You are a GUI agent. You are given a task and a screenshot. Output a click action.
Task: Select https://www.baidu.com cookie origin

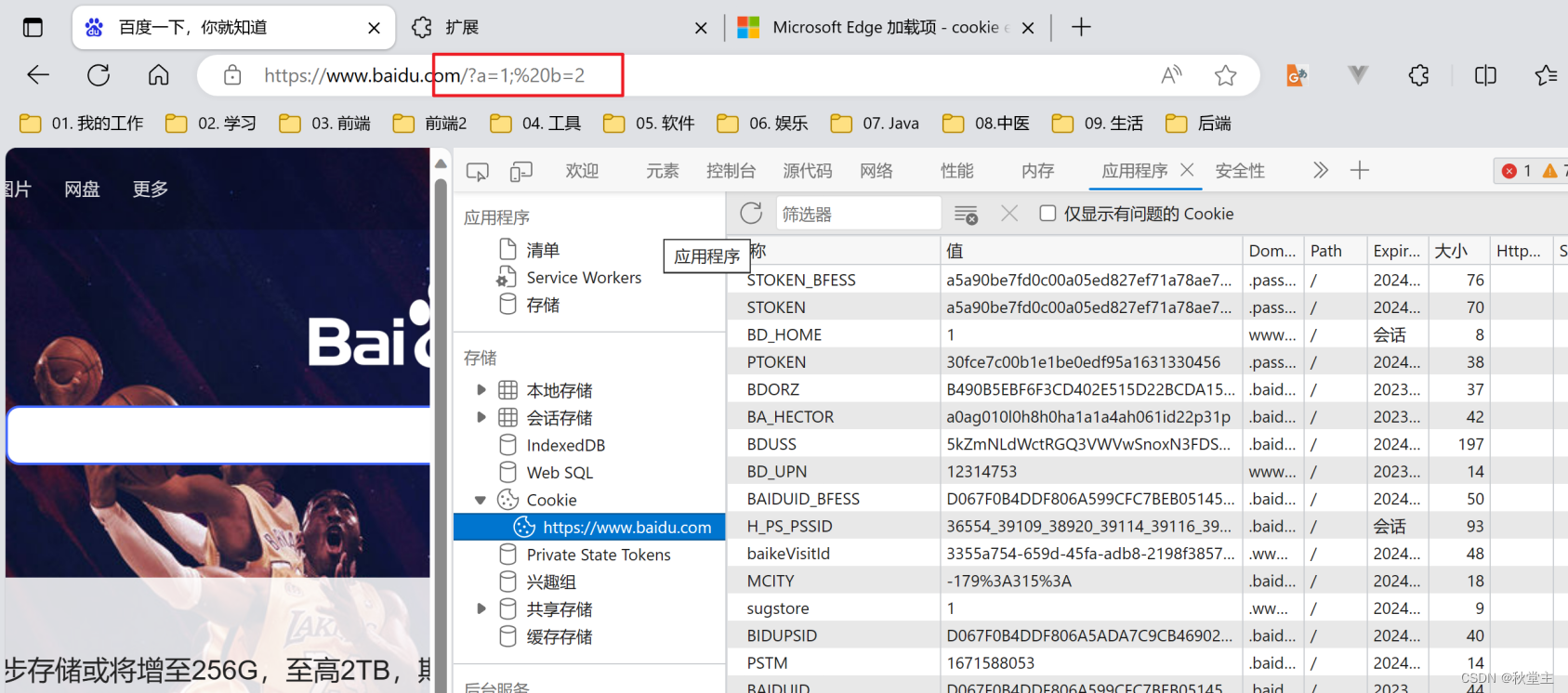tap(589, 527)
